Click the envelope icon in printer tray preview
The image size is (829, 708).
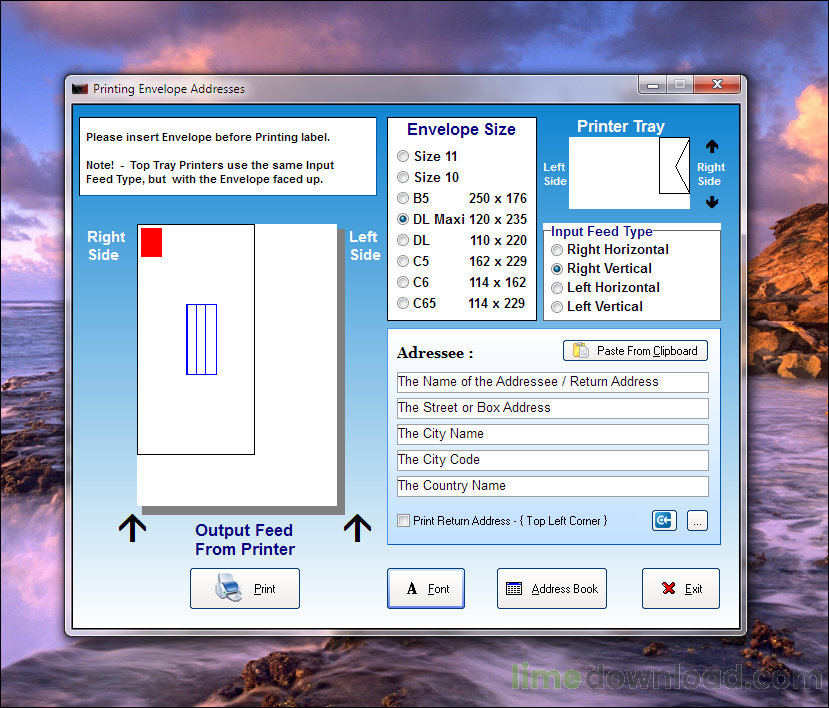click(x=674, y=167)
